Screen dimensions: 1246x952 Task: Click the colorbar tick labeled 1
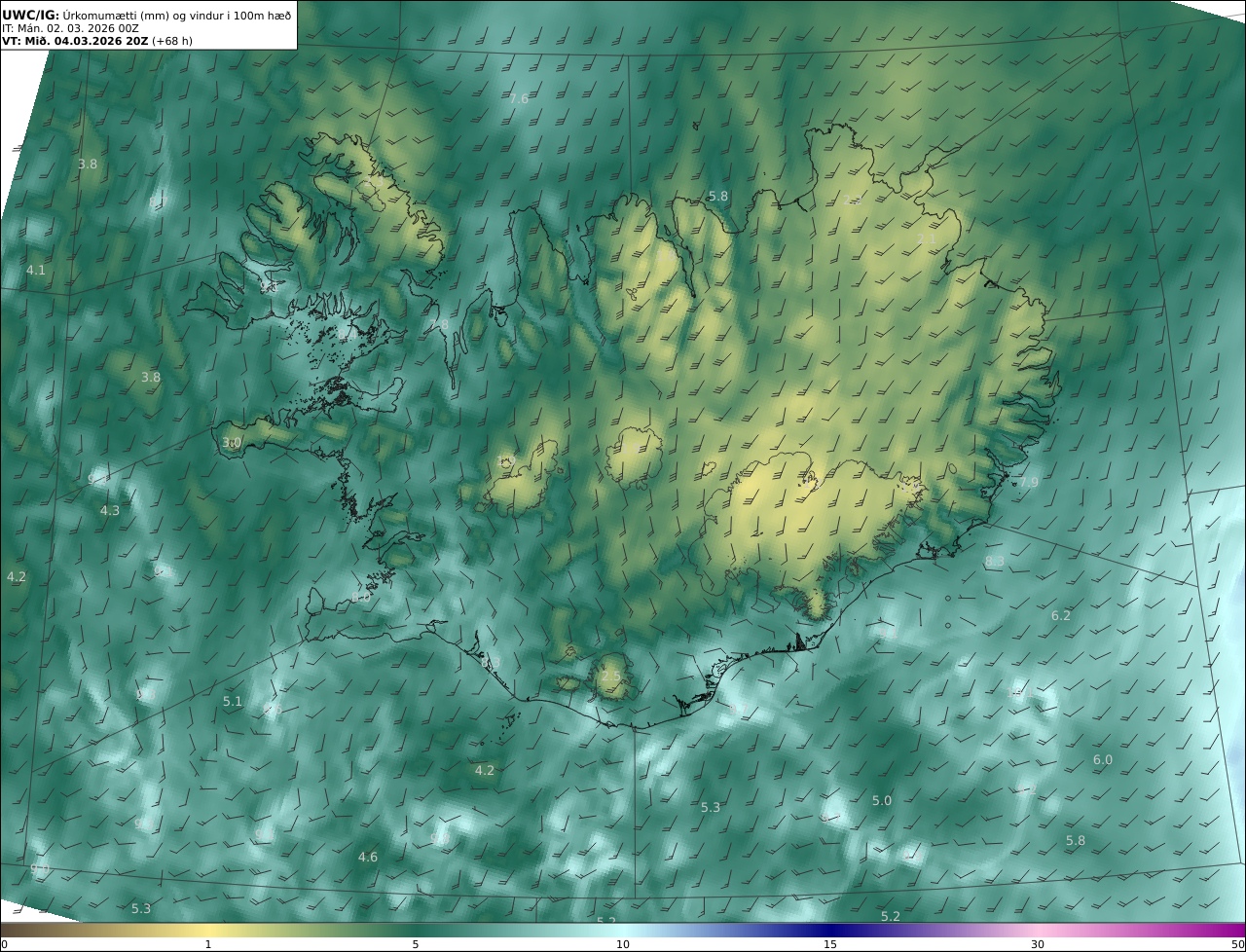pyautogui.click(x=208, y=944)
